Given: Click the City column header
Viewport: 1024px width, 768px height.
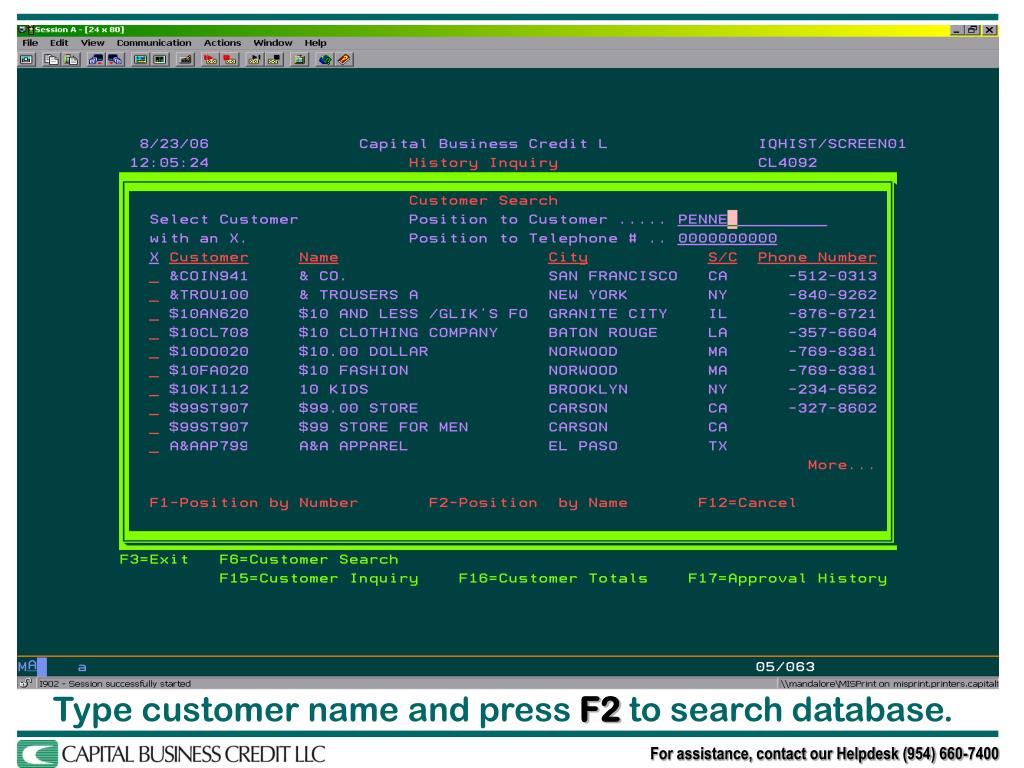Looking at the screenshot, I should [x=568, y=257].
